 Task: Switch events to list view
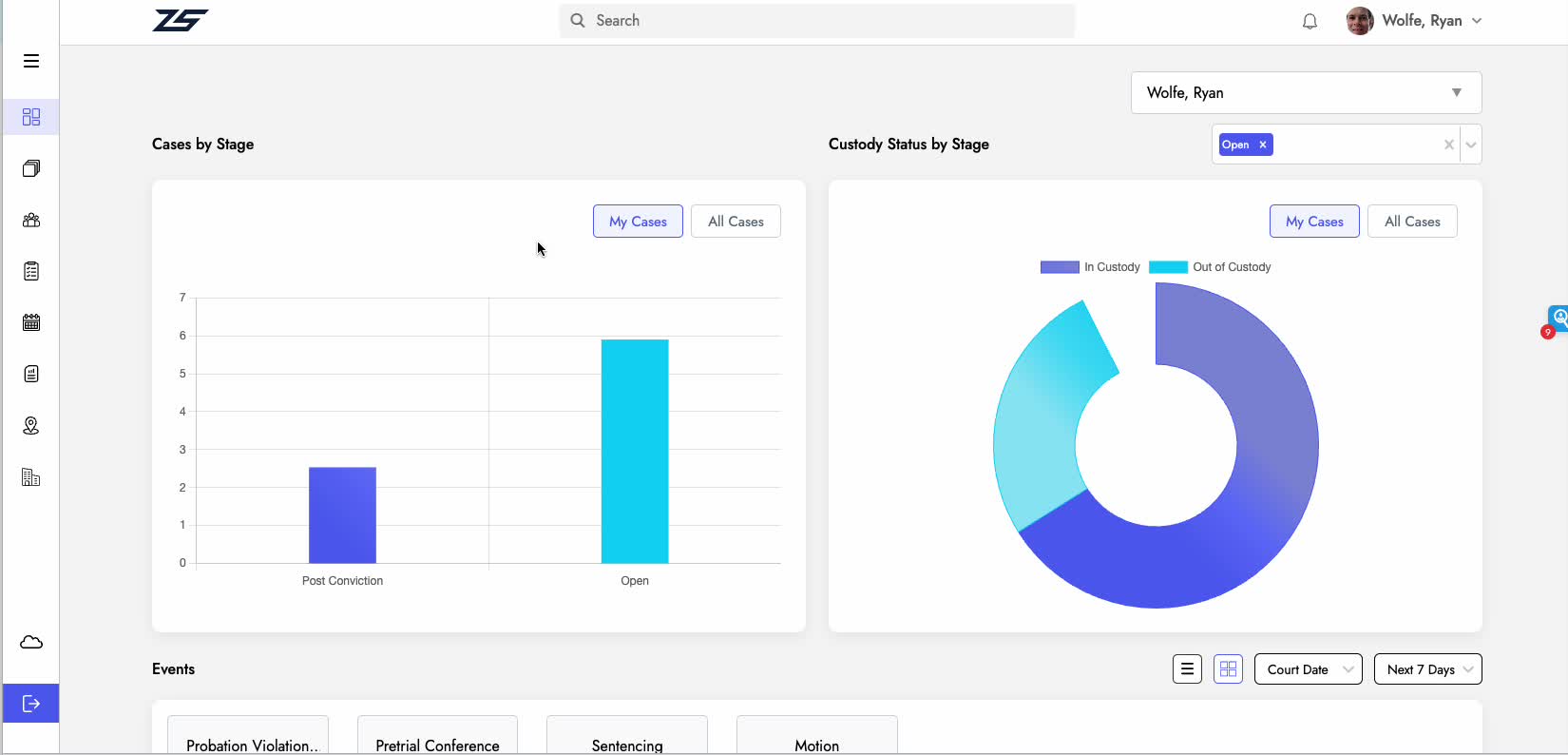click(1187, 669)
